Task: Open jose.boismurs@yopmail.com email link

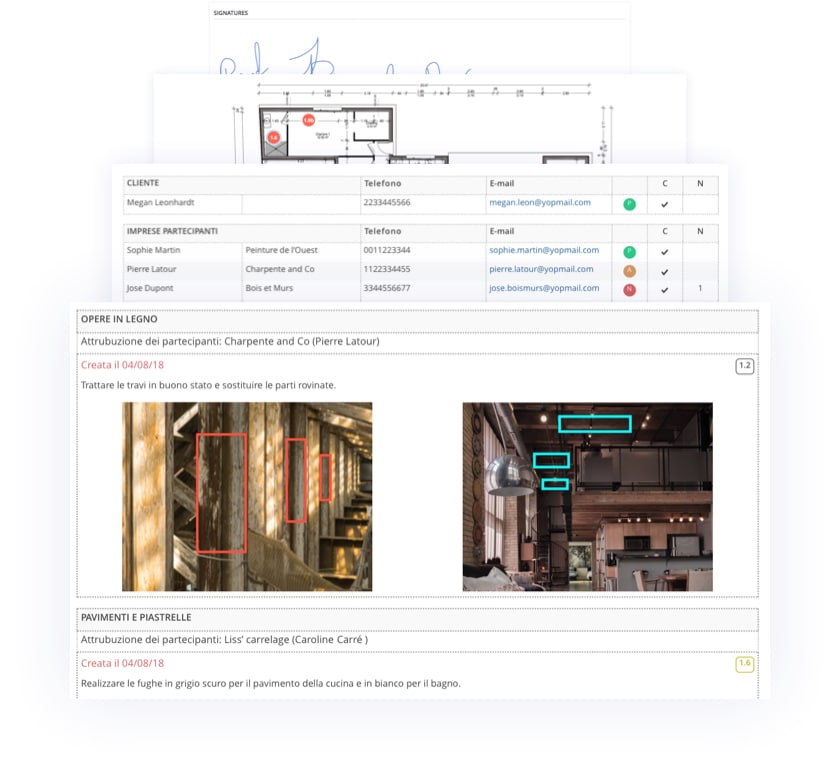Action: 544,288
